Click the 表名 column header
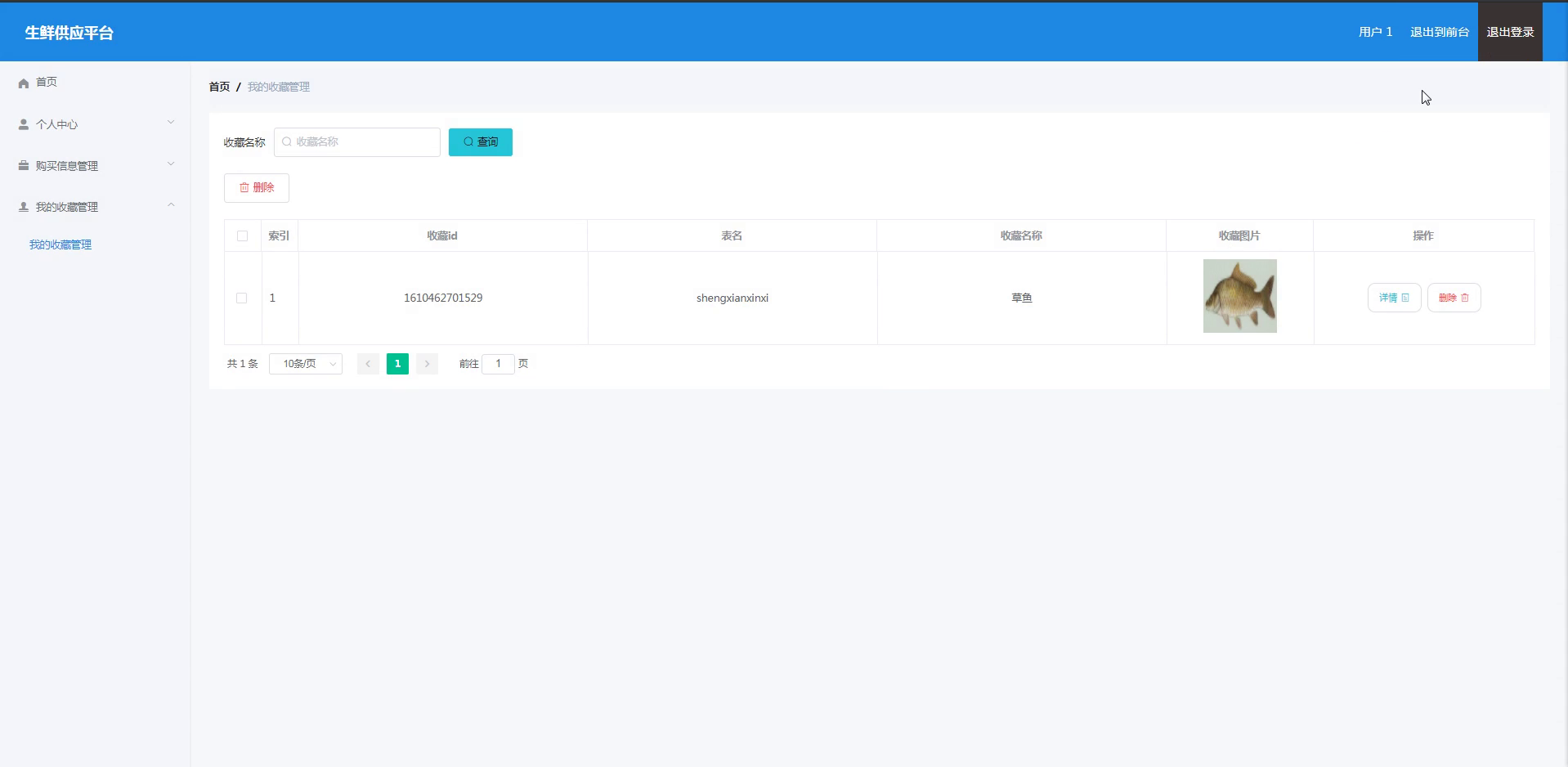This screenshot has height=767, width=1568. tap(732, 235)
